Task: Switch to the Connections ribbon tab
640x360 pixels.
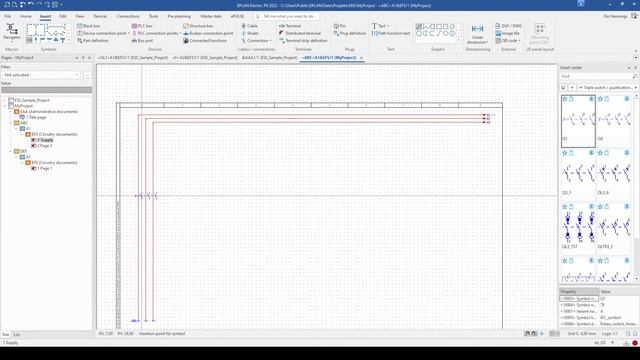Action: tap(128, 16)
